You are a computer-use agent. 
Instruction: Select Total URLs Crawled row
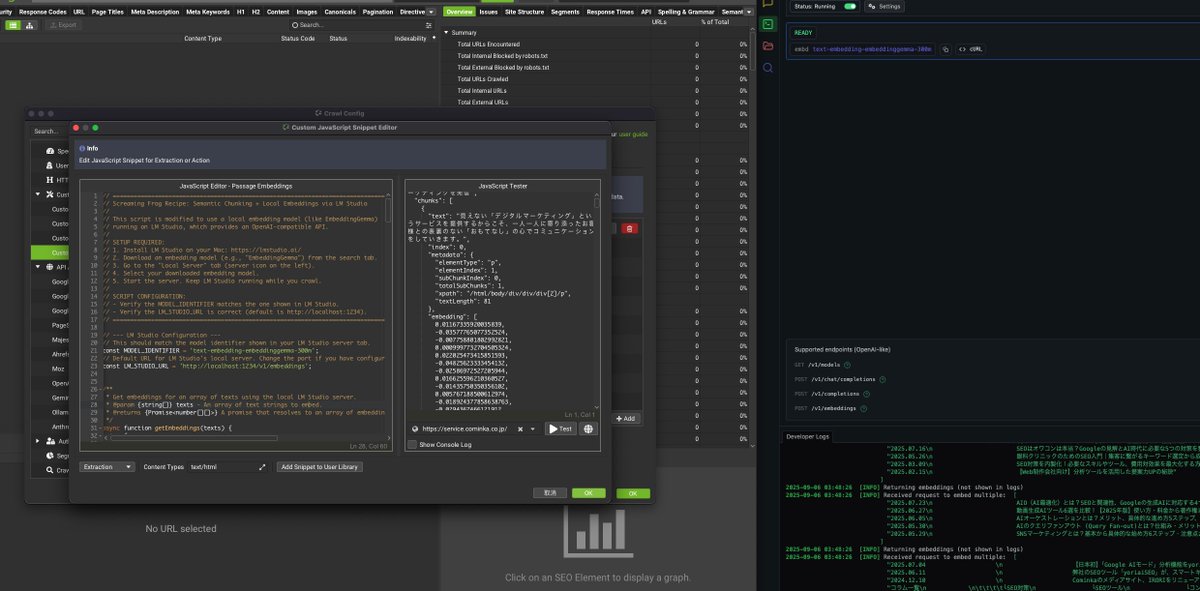click(598, 78)
